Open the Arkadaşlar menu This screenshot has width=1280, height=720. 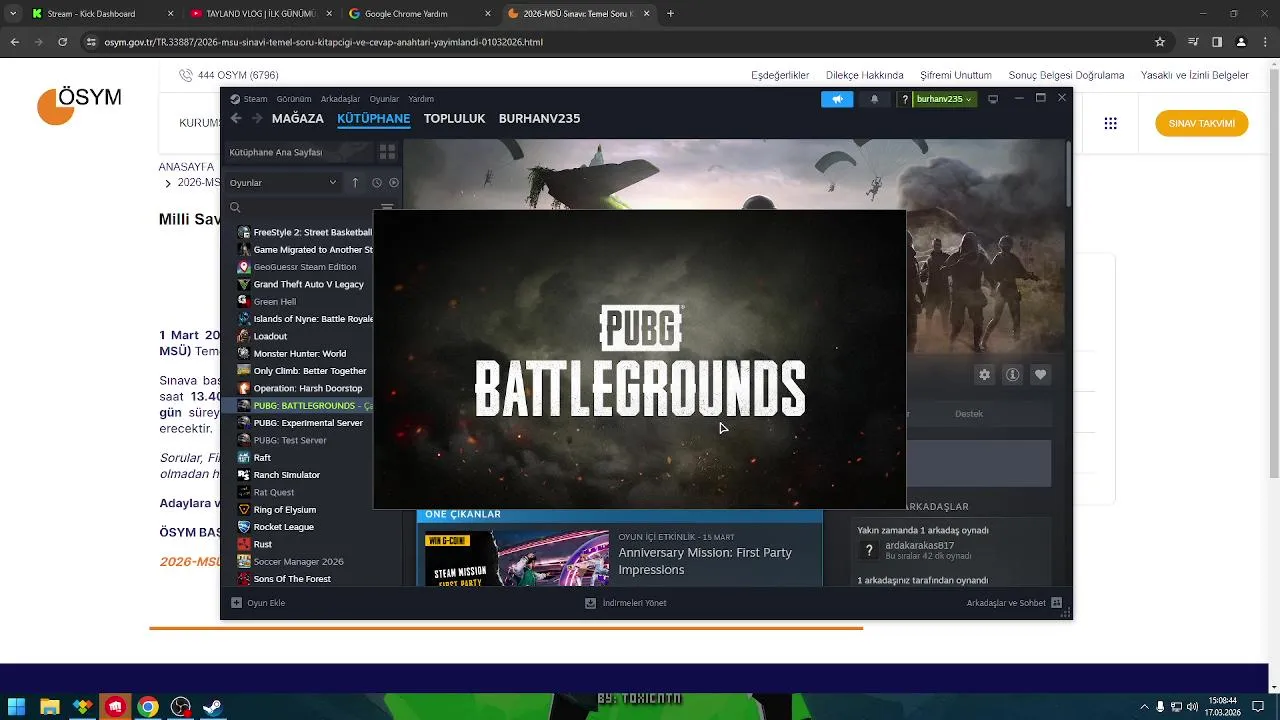click(x=340, y=99)
